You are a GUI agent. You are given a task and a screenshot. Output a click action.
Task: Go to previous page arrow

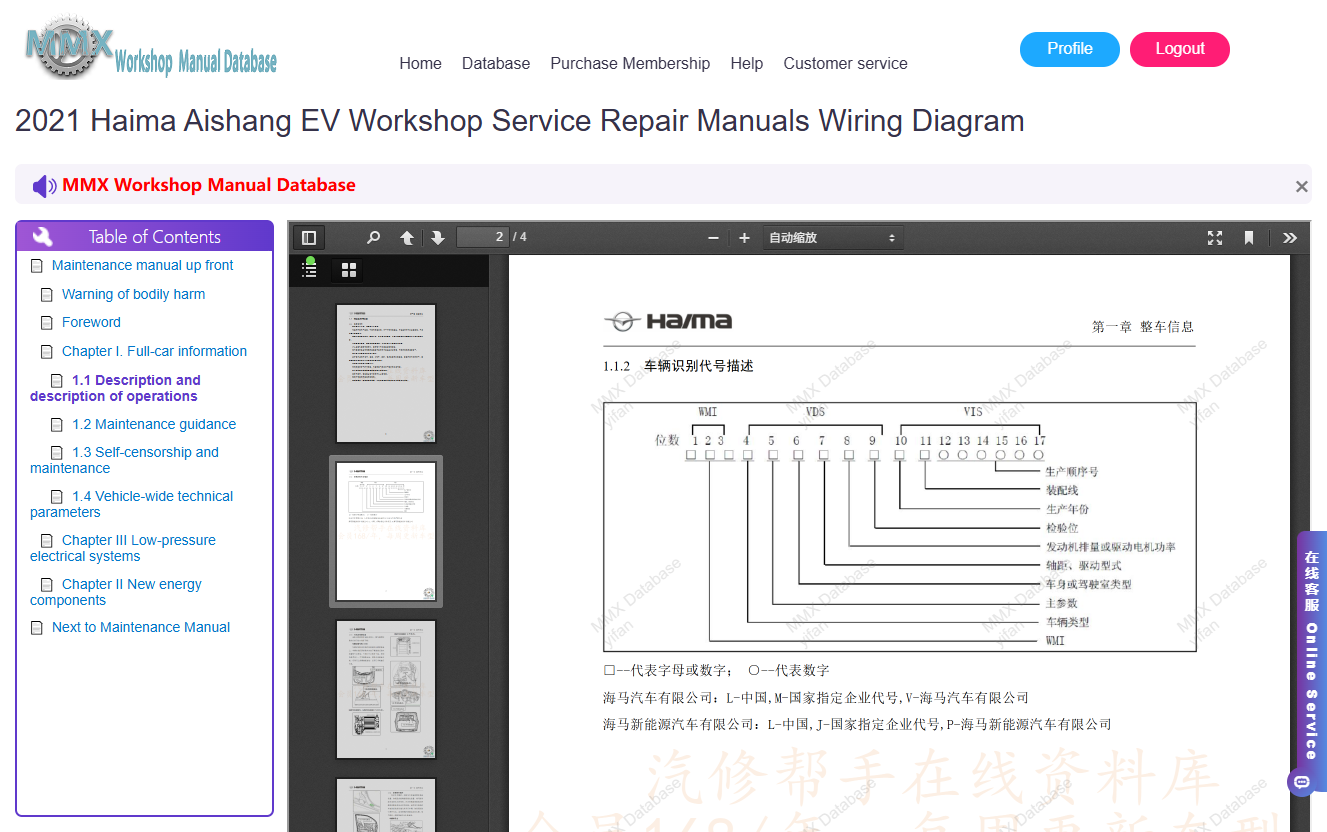[407, 238]
